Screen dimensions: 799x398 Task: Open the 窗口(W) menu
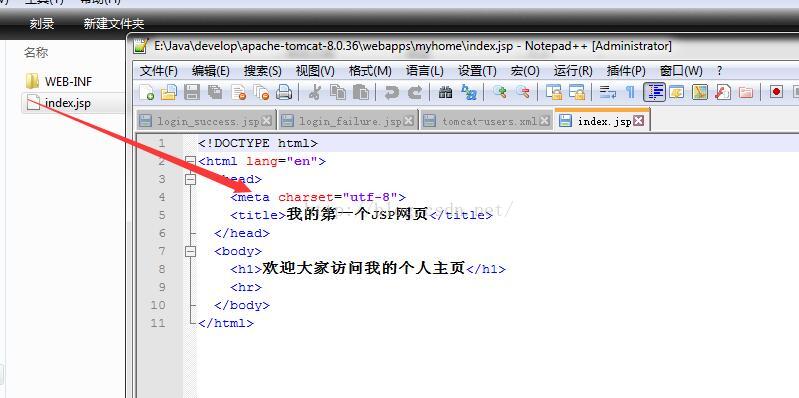pos(681,71)
